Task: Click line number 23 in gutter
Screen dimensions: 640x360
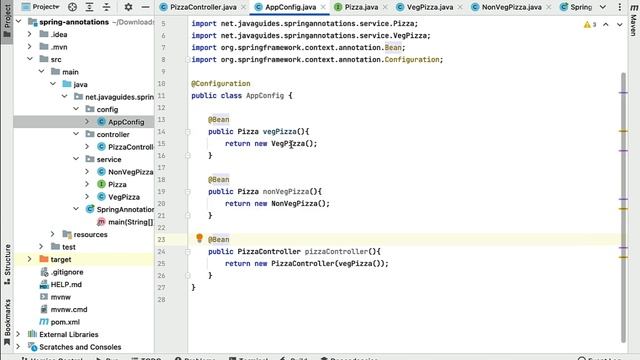Action: tap(161, 240)
